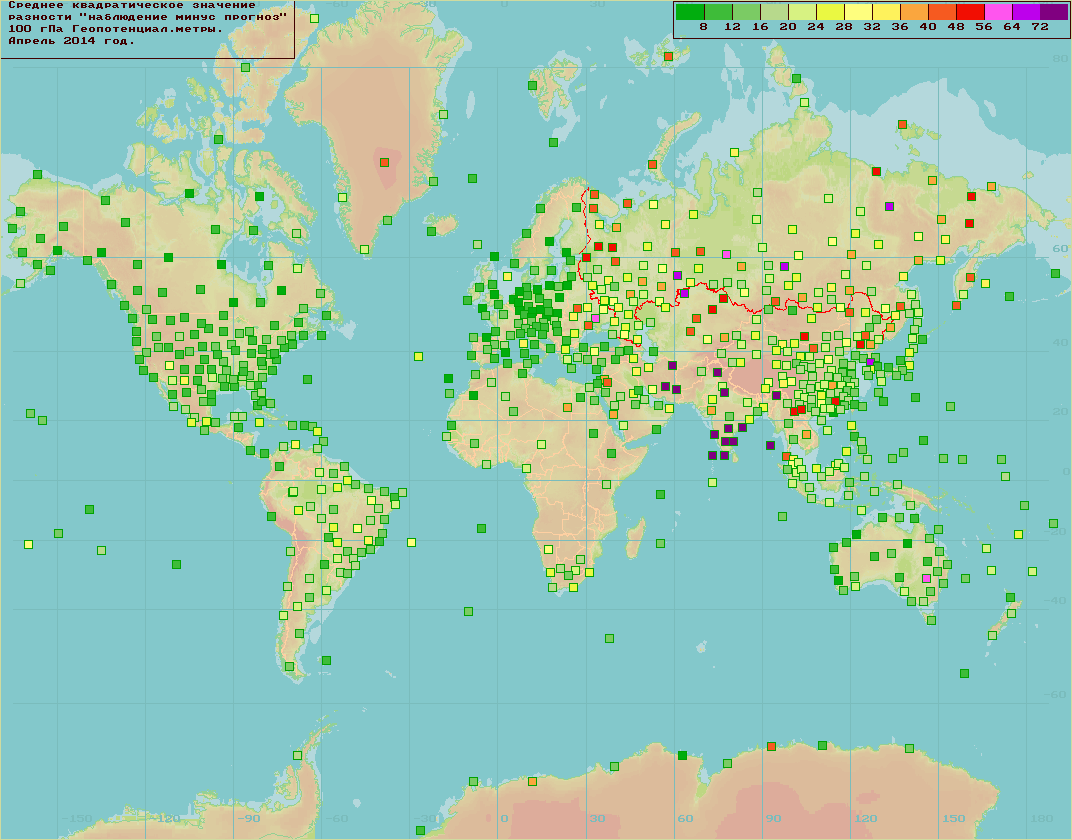Choose the pale yellow swatch between 28 and 32
The width and height of the screenshot is (1072, 840).
click(x=858, y=12)
